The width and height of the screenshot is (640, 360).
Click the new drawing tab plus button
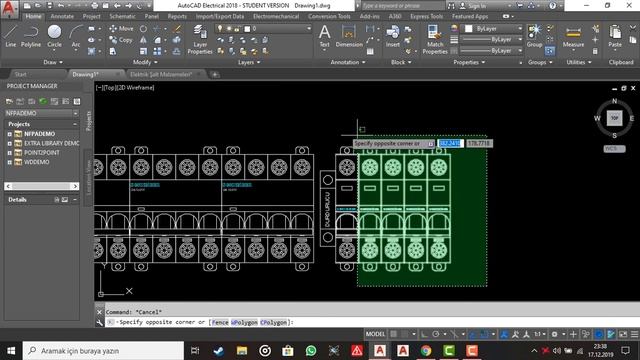coord(215,75)
